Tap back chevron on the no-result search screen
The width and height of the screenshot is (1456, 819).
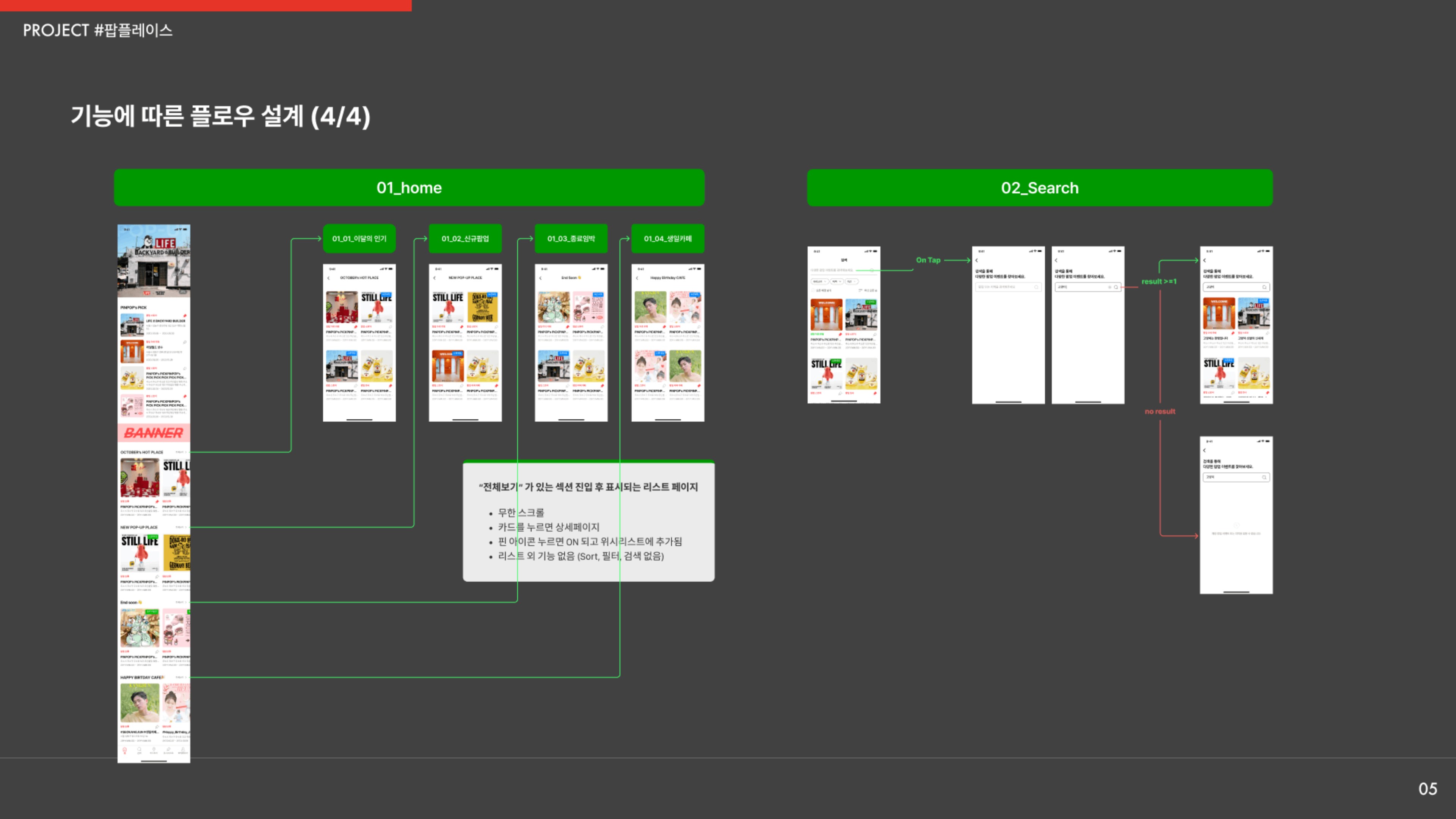tap(1205, 450)
